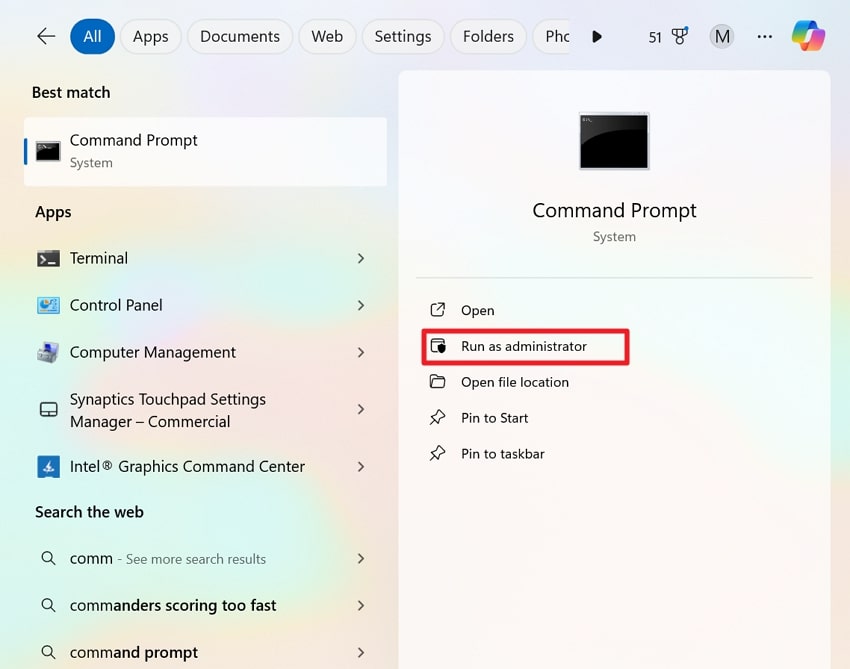Open file location of Command Prompt
850x669 pixels.
[x=516, y=382]
